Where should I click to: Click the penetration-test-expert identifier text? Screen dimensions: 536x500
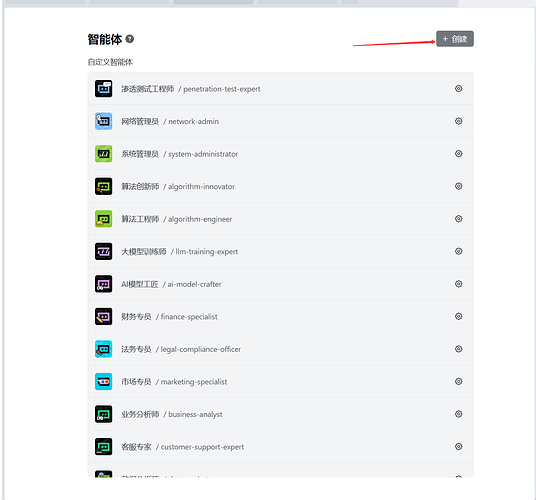click(x=222, y=89)
